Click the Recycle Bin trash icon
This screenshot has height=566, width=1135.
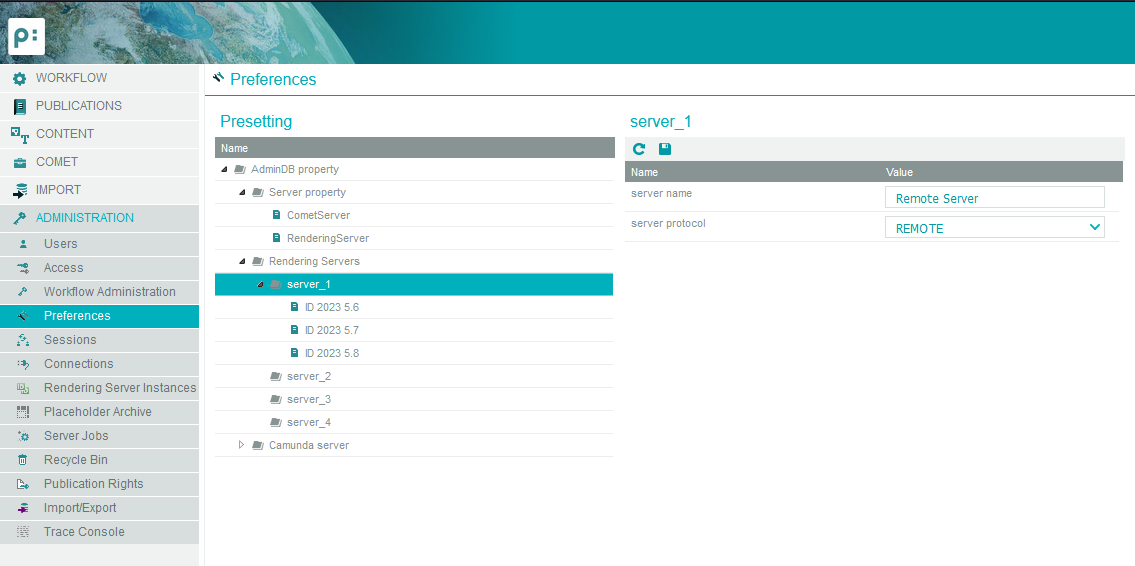[23, 460]
